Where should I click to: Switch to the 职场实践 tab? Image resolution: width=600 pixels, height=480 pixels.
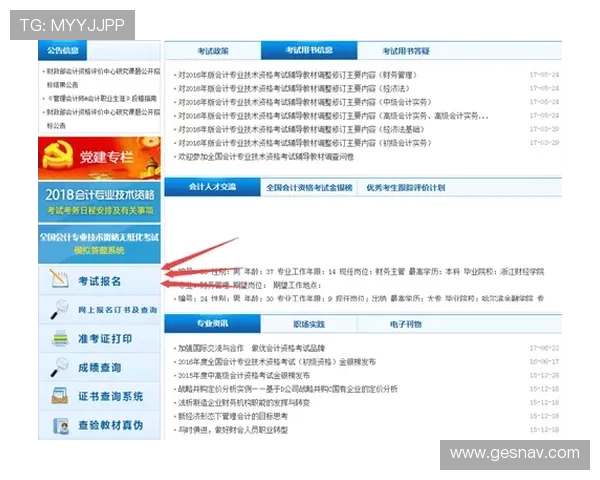[x=309, y=324]
